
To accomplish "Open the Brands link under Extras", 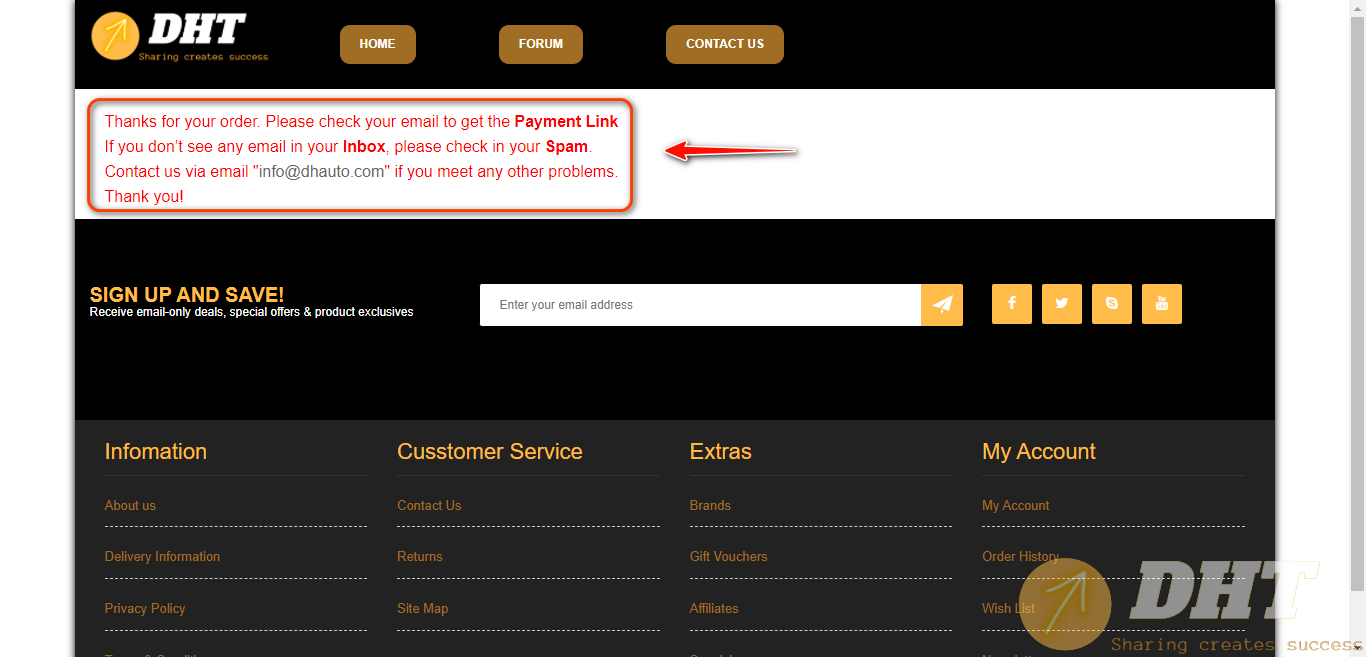I will click(710, 506).
